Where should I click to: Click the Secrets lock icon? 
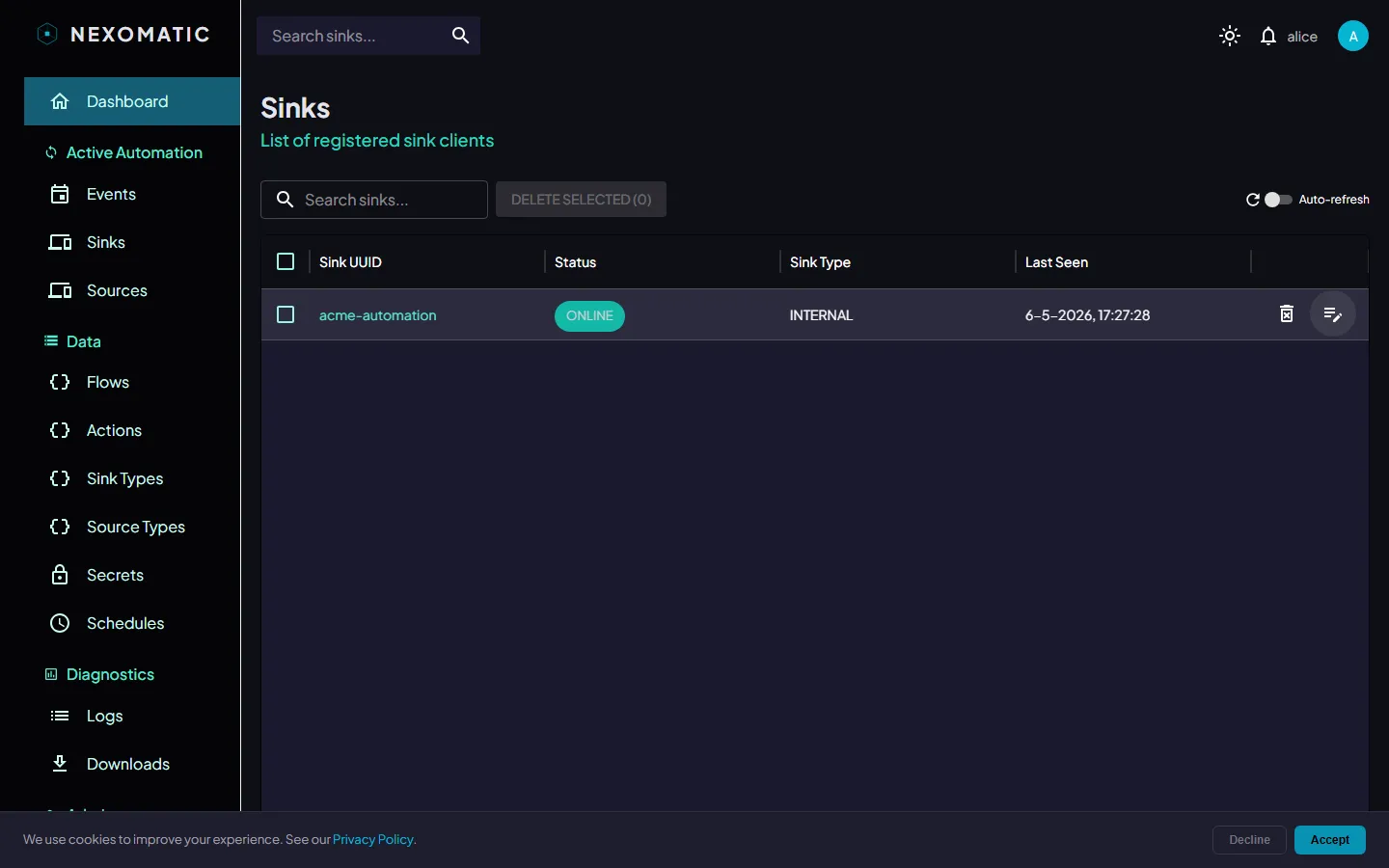(60, 575)
